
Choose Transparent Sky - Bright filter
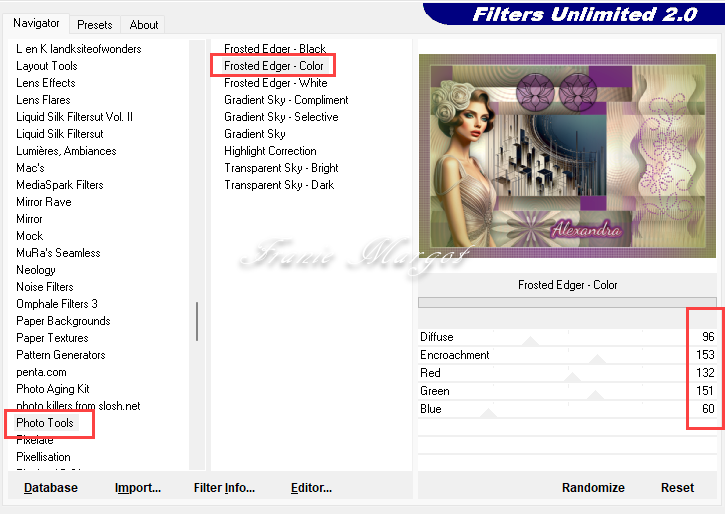tap(281, 168)
